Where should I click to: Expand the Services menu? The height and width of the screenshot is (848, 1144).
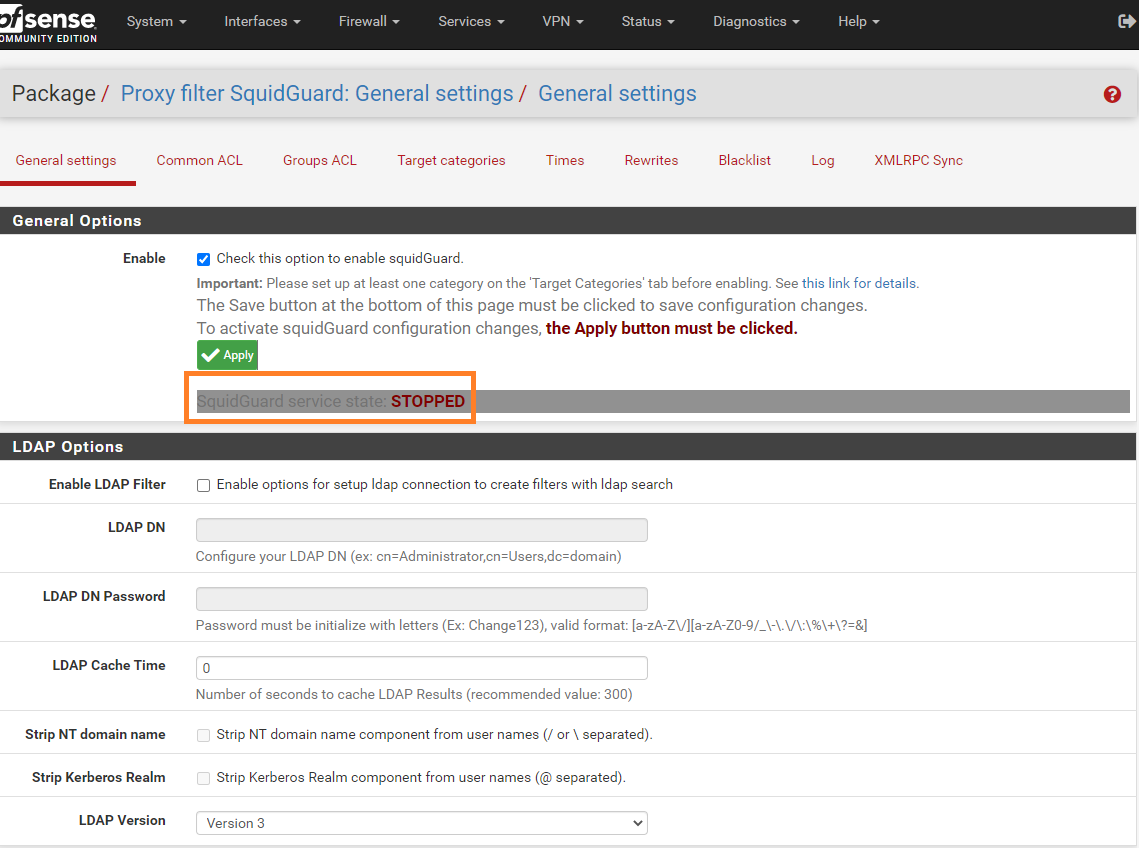[x=471, y=21]
